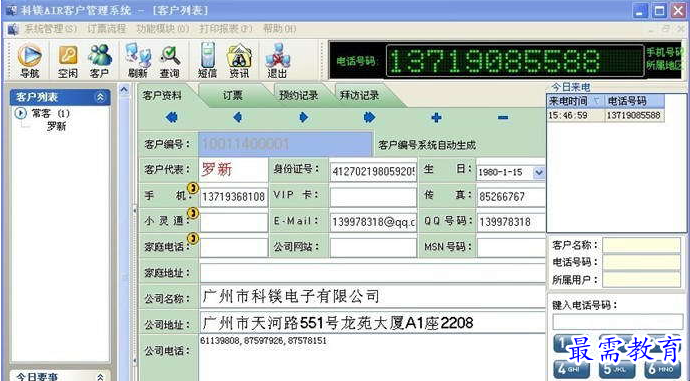Click the app icon in the menu bar
This screenshot has height=381, width=690.
[13, 29]
